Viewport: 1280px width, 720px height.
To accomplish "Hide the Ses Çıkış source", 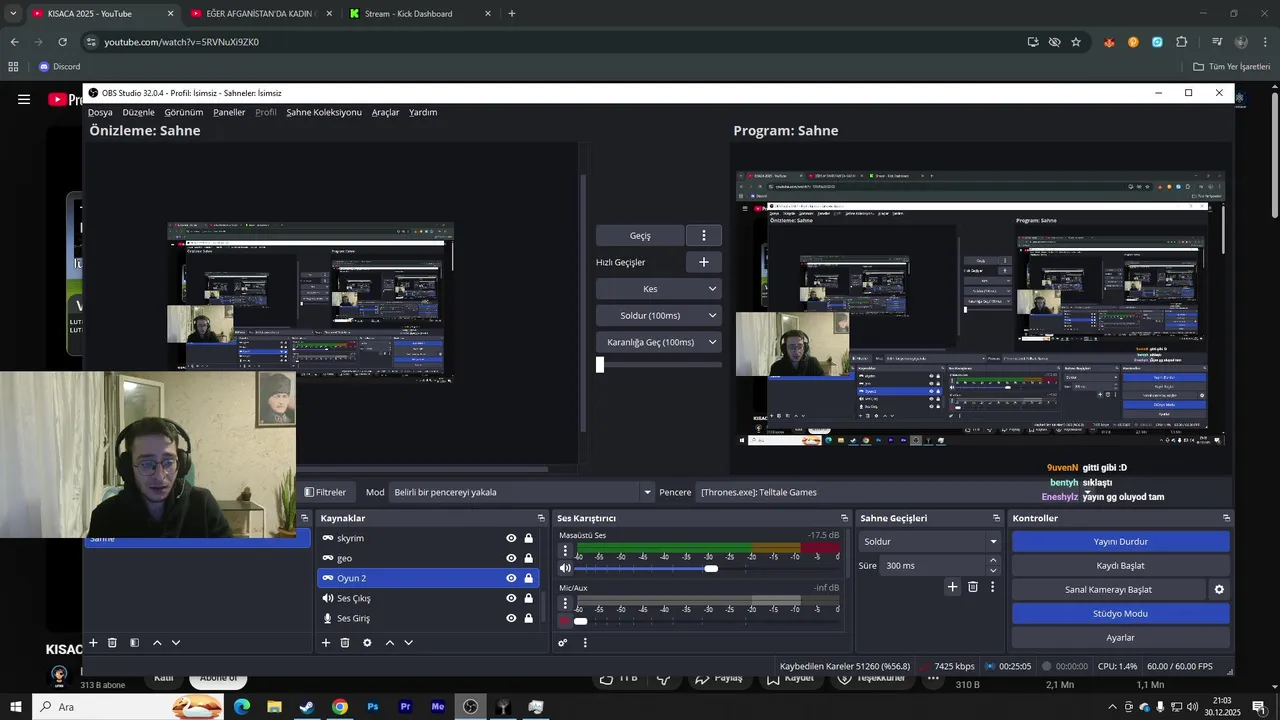I will pyautogui.click(x=511, y=598).
